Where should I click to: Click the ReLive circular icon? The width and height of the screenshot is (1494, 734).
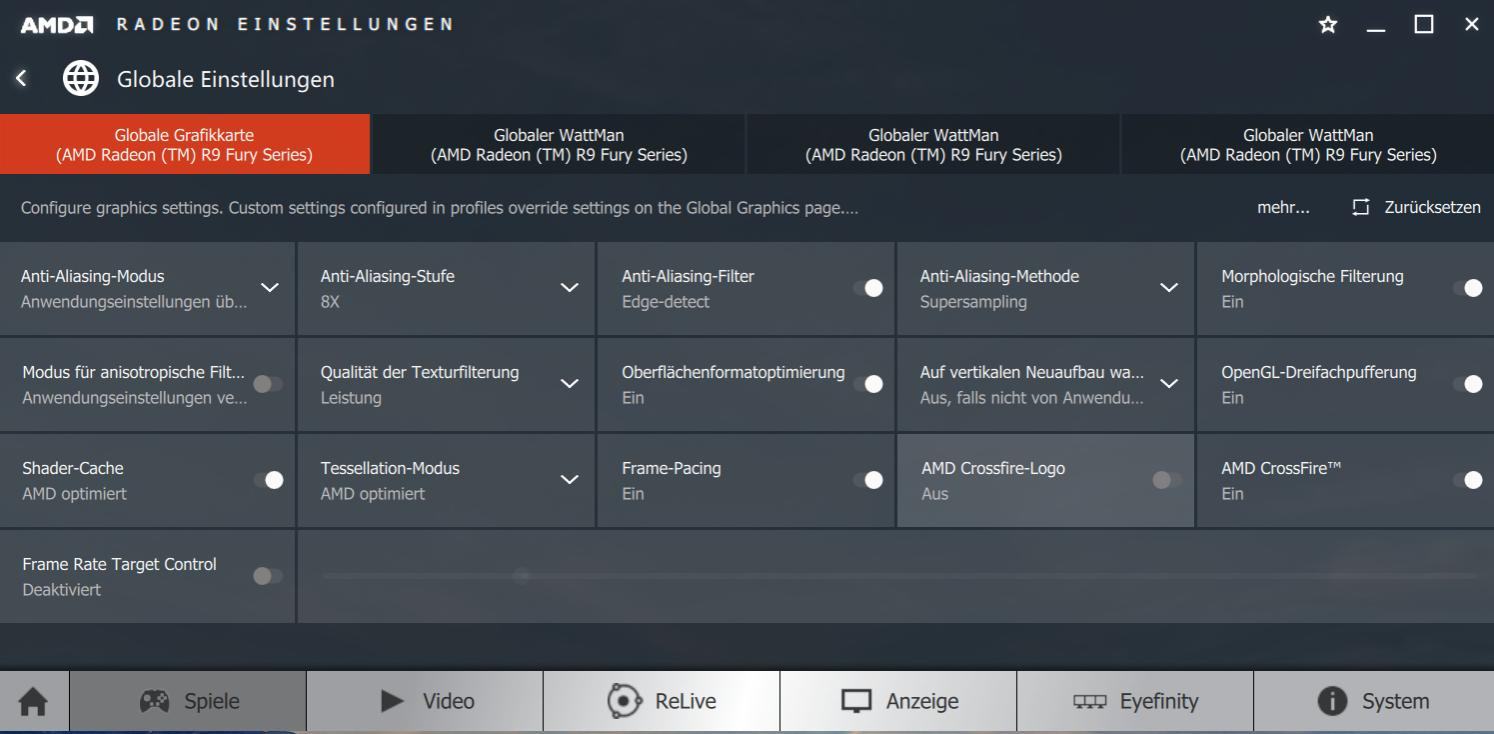[625, 701]
